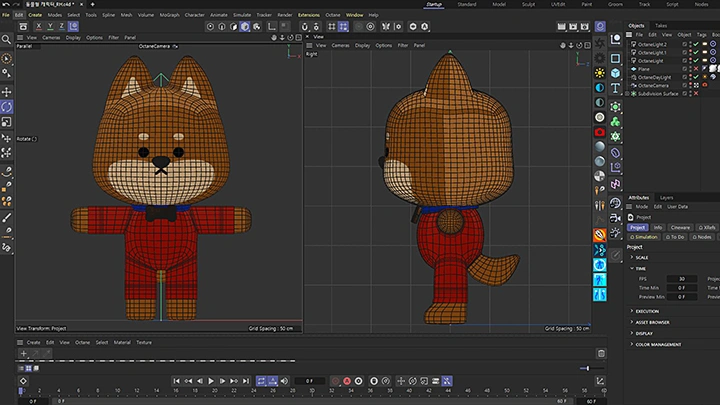Image resolution: width=720 pixels, height=405 pixels.
Task: Click the Null object icon
Action: [x=615, y=39]
